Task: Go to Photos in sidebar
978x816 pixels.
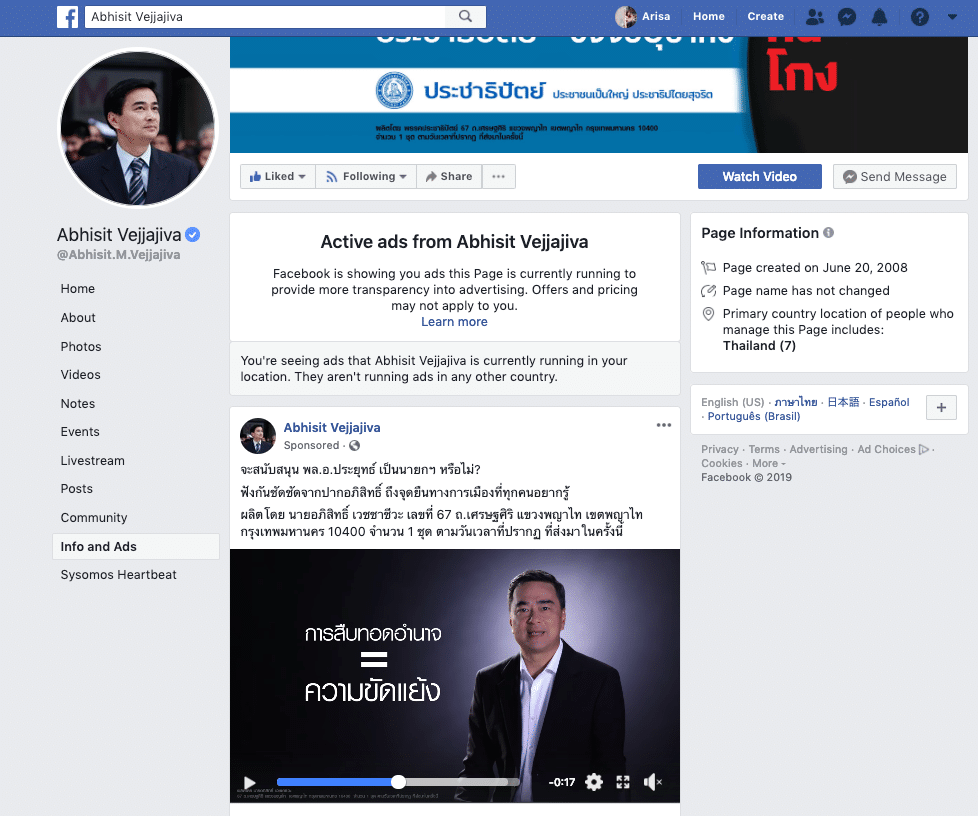Action: click(x=81, y=347)
